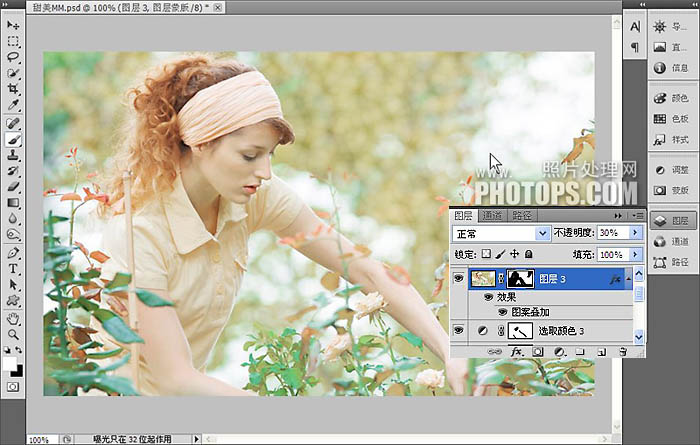700x445 pixels.
Task: Open the opacity 不透明度 slider arrow
Action: (636, 233)
